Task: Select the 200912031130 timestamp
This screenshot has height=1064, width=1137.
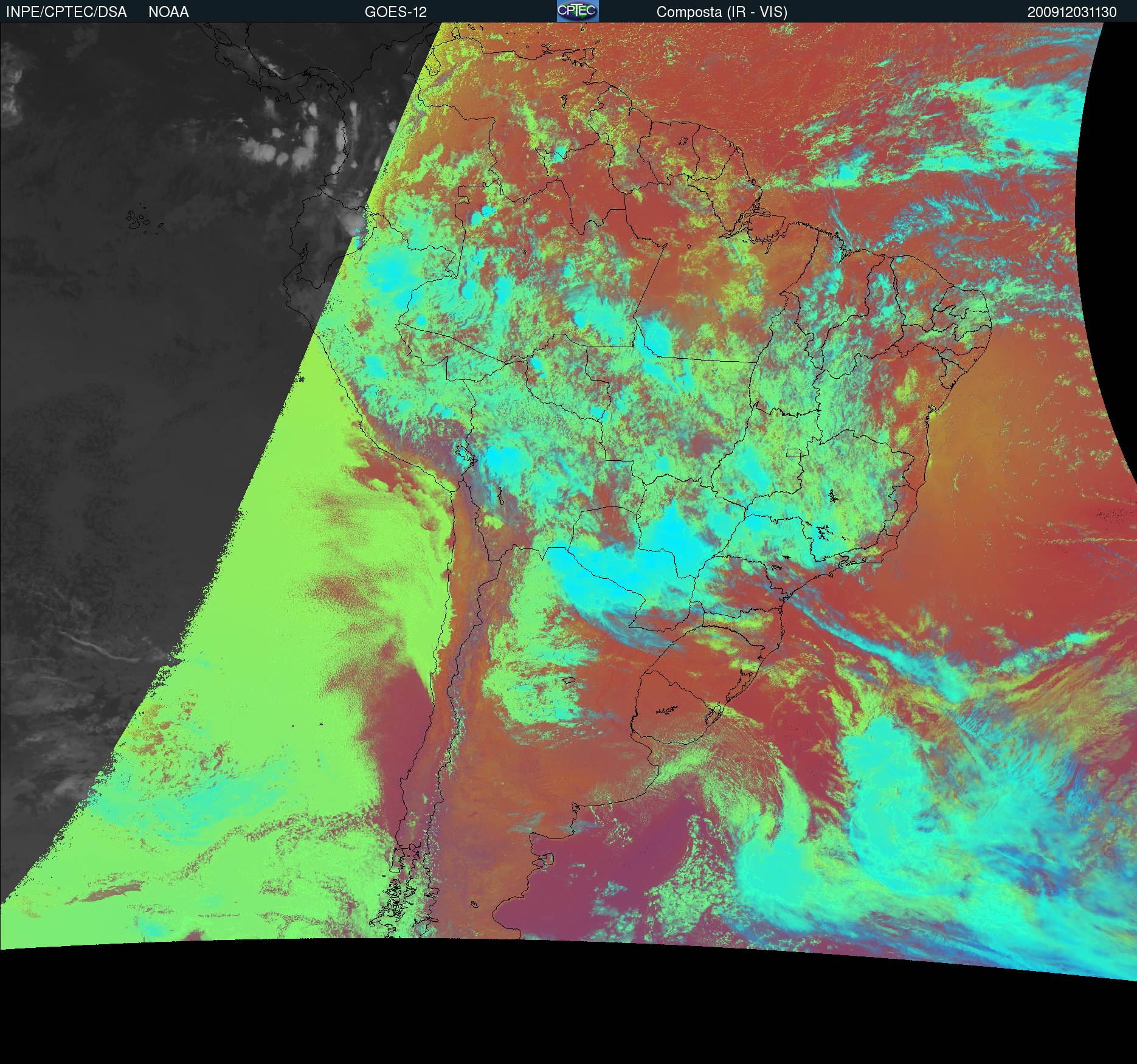Action: point(1071,12)
